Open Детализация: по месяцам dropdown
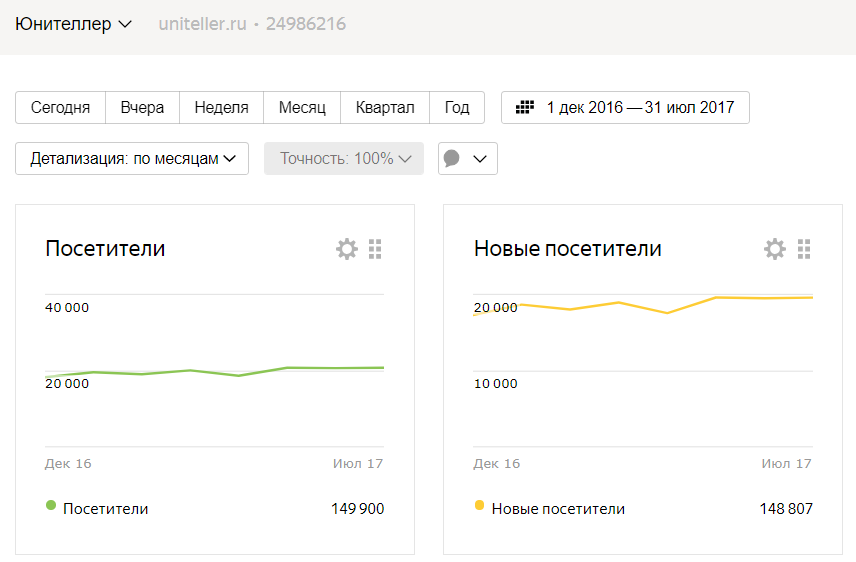Screen dimensions: 856x562 pos(132,158)
